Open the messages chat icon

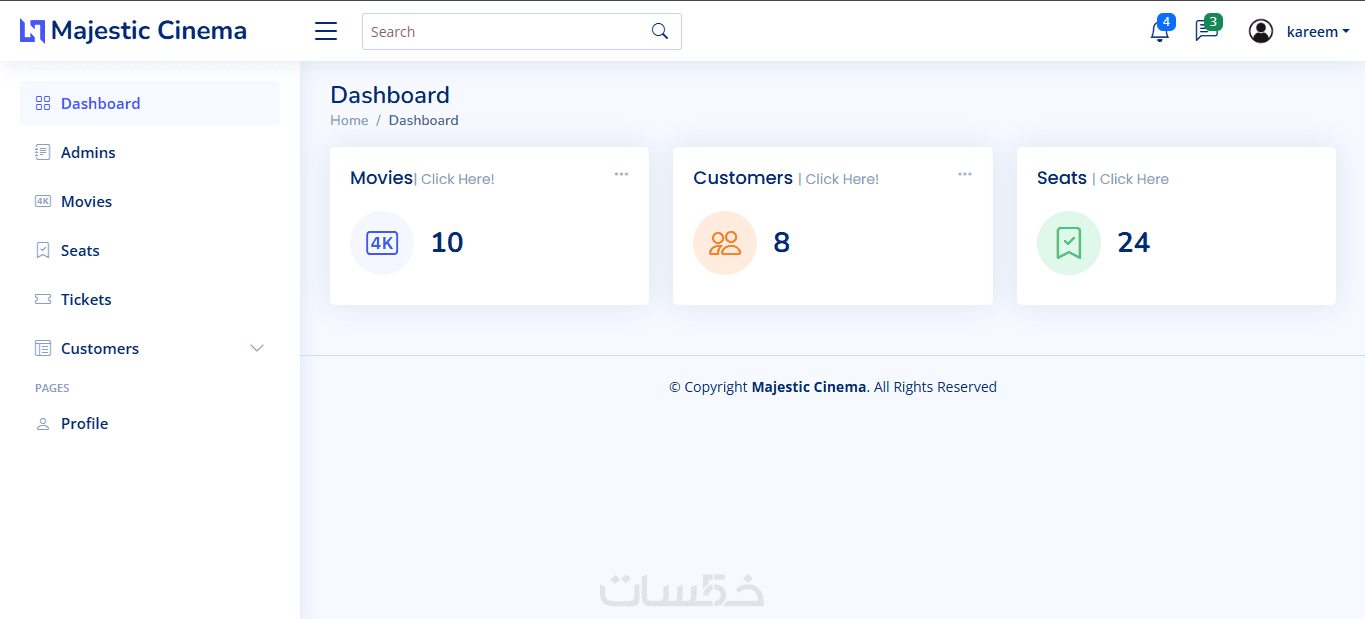(x=1206, y=32)
